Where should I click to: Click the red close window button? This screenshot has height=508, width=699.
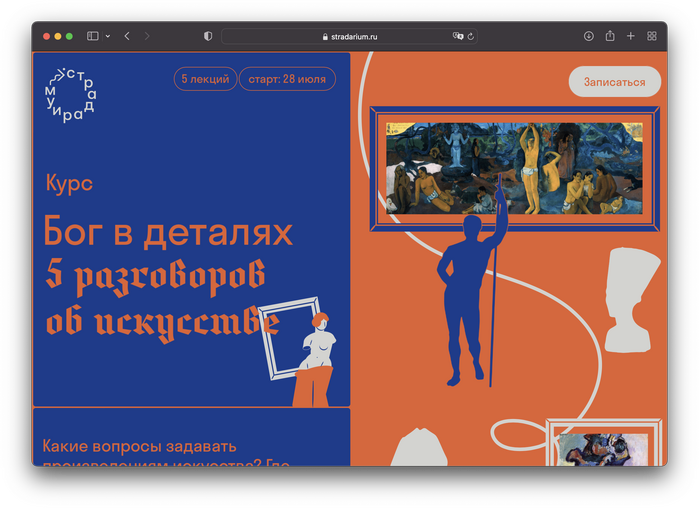(x=46, y=36)
